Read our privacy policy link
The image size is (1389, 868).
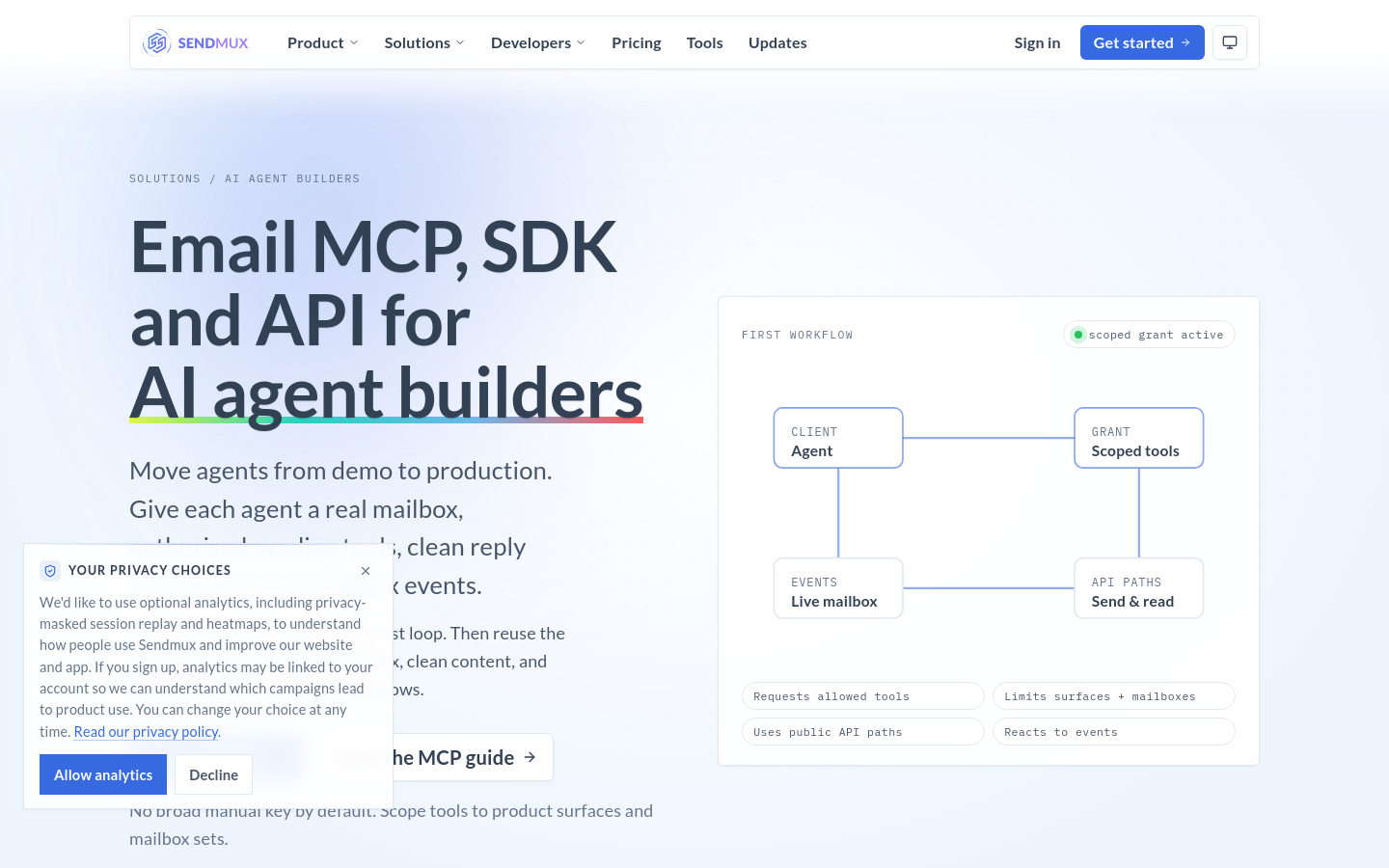point(147,732)
